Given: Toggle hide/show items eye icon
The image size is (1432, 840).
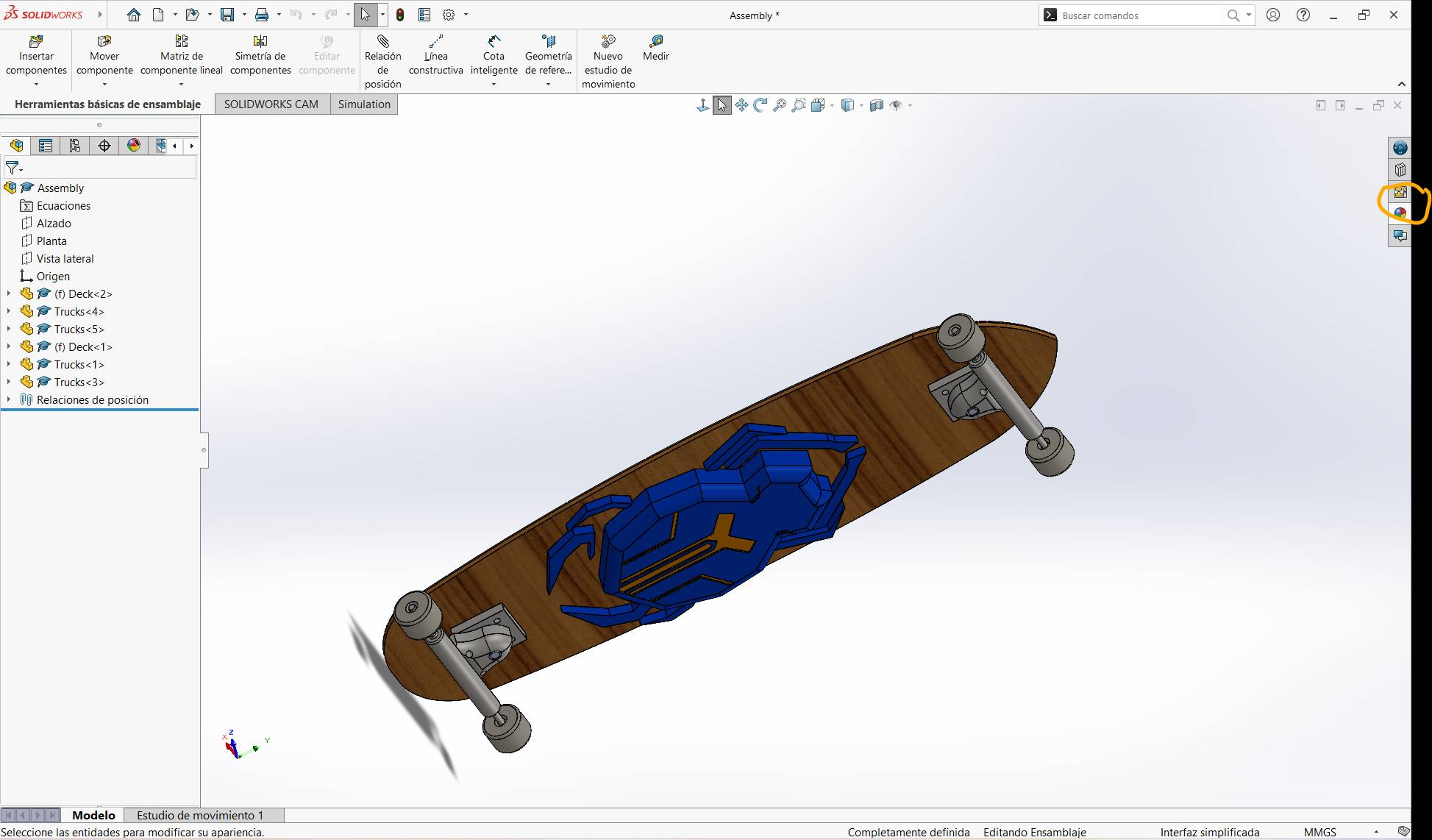Looking at the screenshot, I should click(x=896, y=105).
